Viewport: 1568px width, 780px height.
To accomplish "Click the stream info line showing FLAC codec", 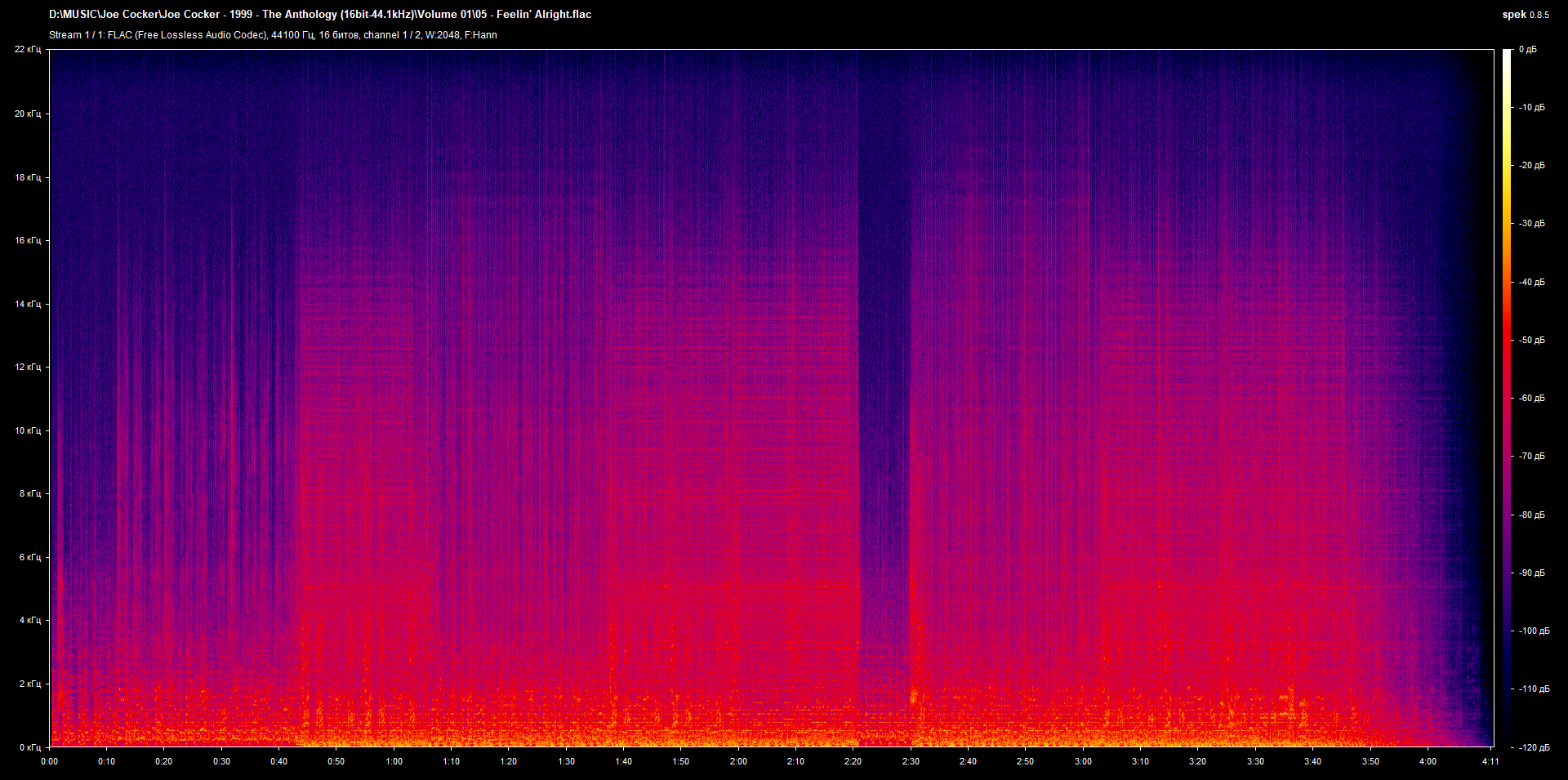I will click(x=273, y=35).
